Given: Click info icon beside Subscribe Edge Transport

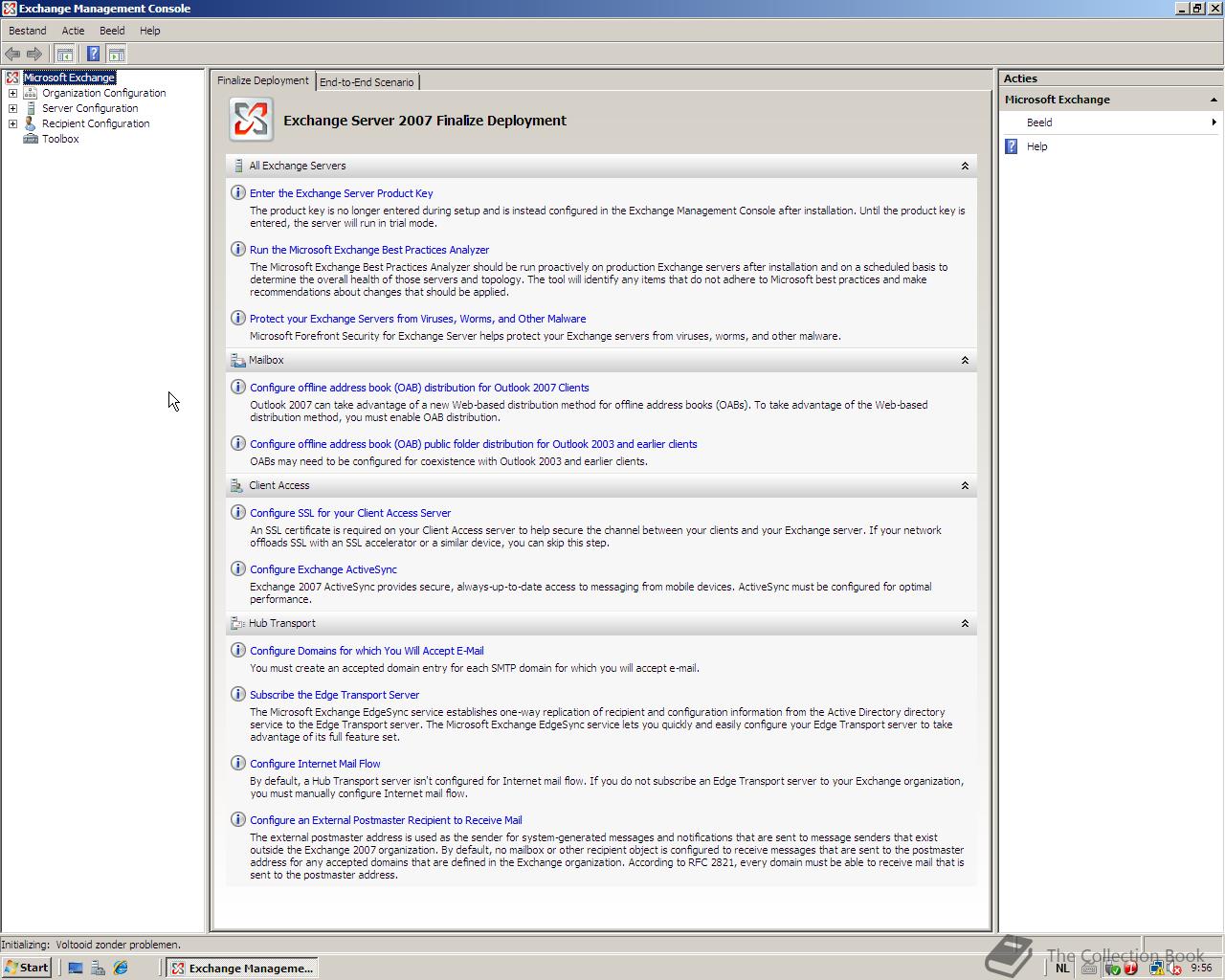Looking at the screenshot, I should (x=238, y=694).
